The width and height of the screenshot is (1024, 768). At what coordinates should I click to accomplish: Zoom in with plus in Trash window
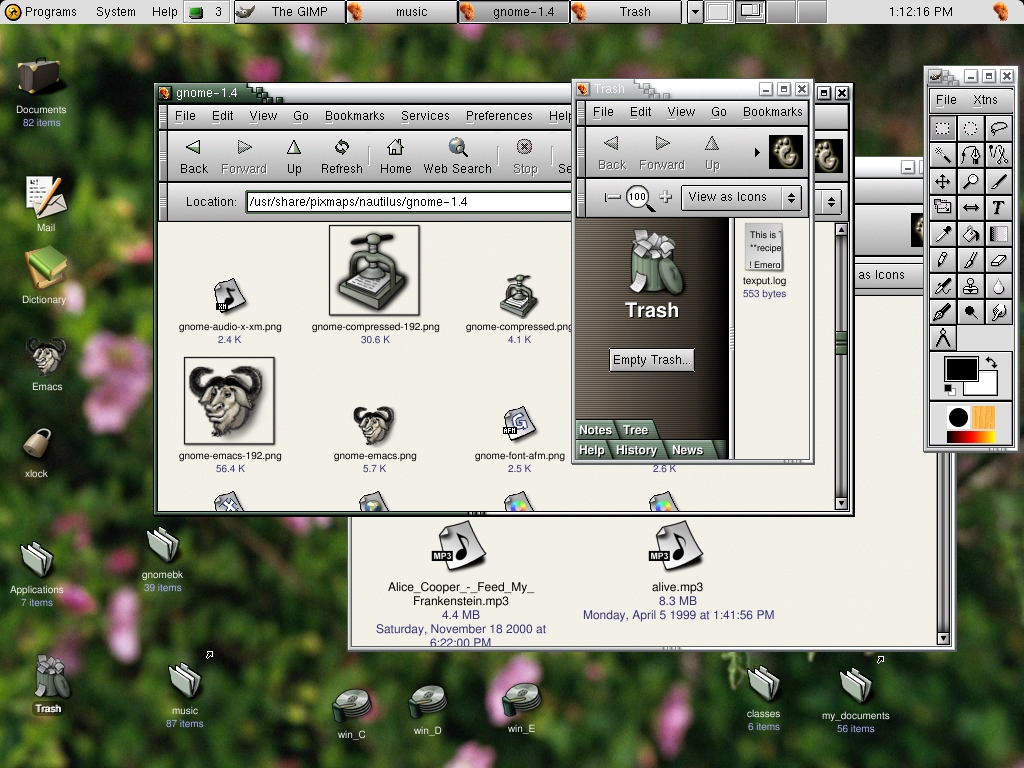(665, 197)
